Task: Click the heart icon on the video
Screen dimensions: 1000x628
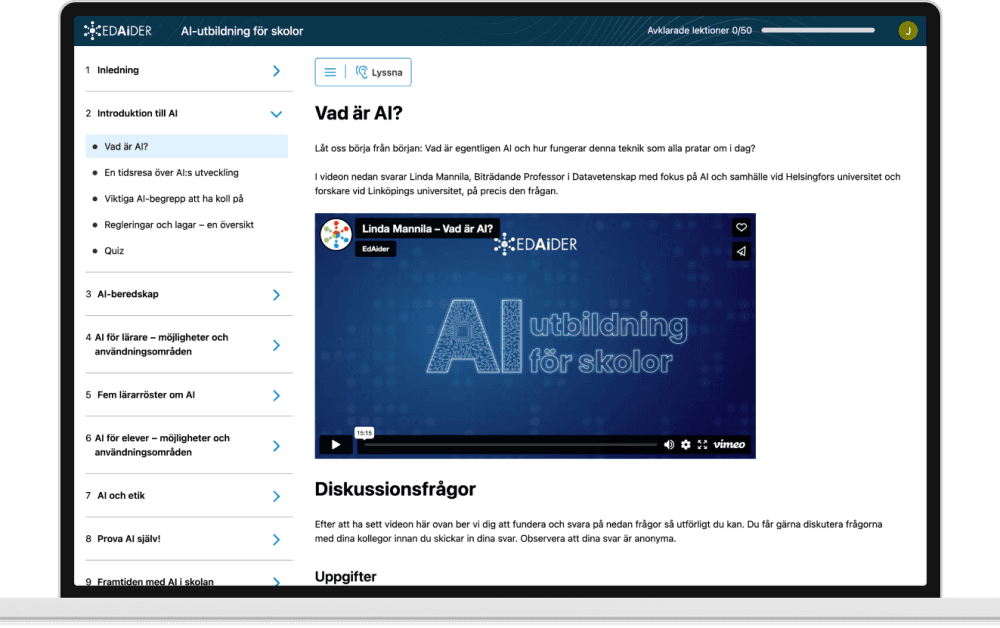Action: pos(741,227)
